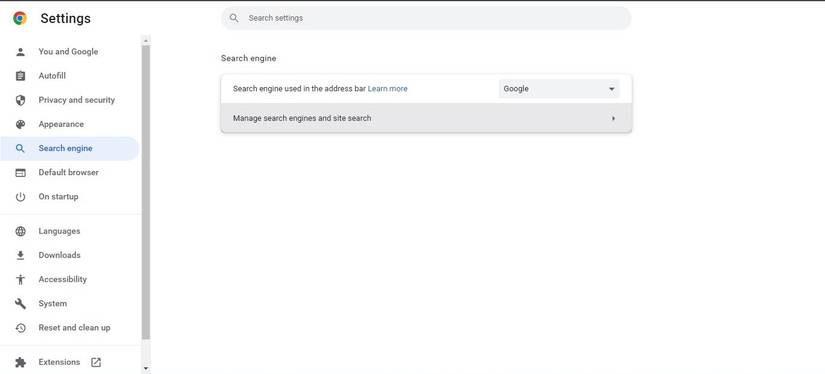The image size is (825, 374).
Task: Open the You and Google settings section
Action: click(69, 52)
